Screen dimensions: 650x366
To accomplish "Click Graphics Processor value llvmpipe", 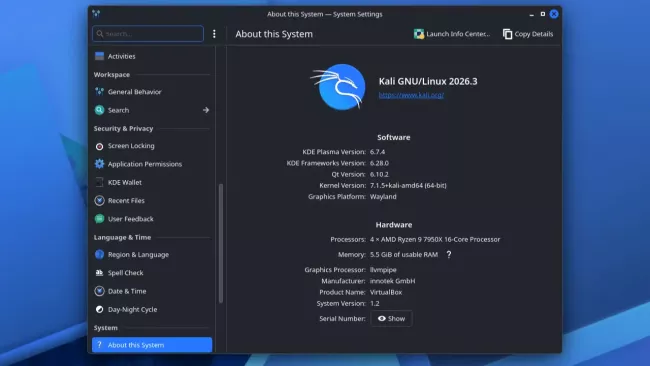I will pos(383,269).
